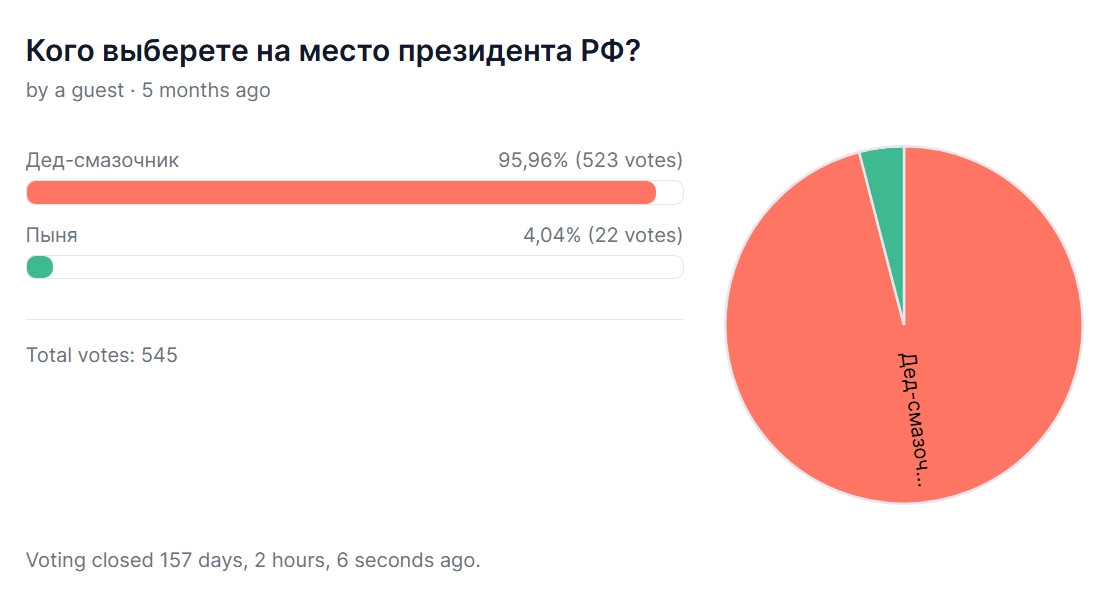Click the 'Total votes: 545' text
This screenshot has height=591, width=1109.
[101, 354]
